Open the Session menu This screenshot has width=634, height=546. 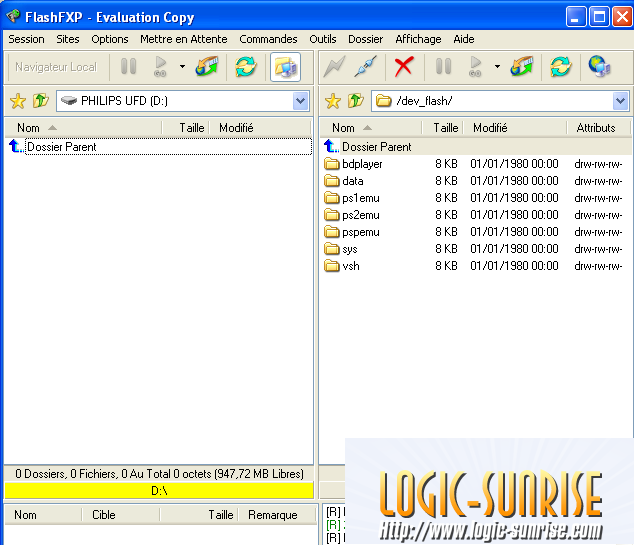pyautogui.click(x=27, y=39)
